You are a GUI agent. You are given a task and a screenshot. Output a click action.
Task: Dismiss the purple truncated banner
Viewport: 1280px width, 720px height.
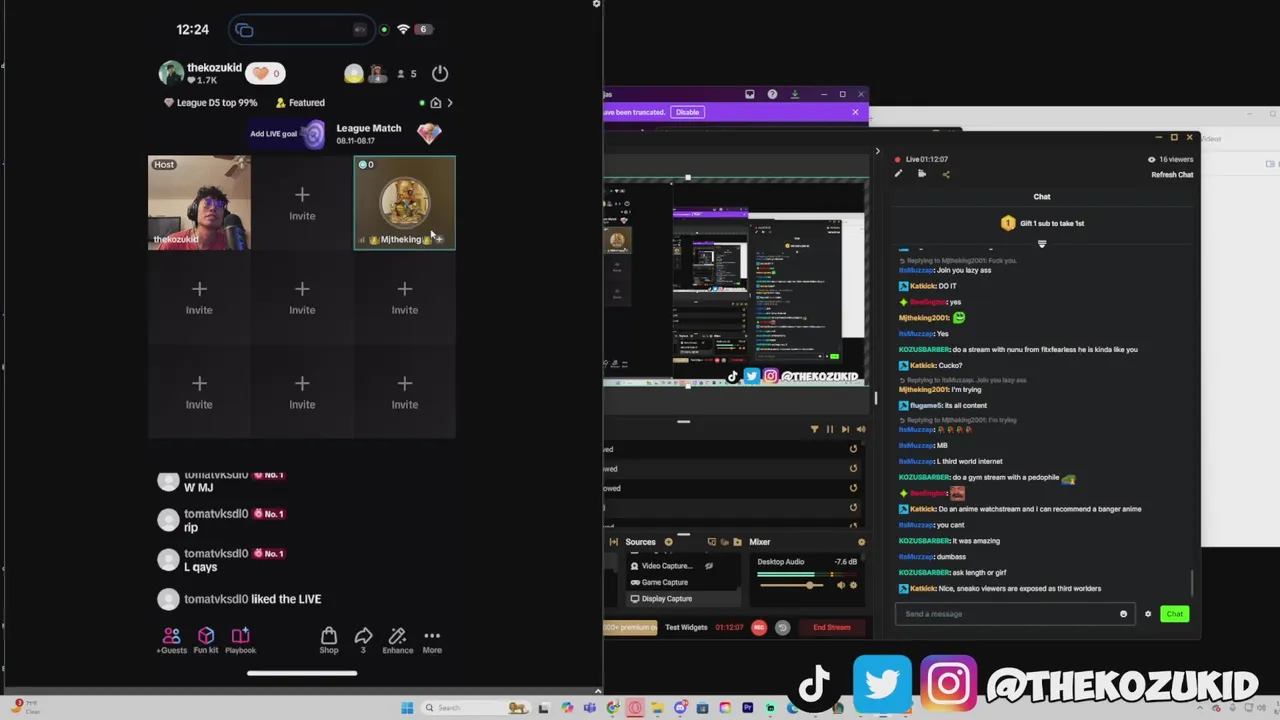855,112
